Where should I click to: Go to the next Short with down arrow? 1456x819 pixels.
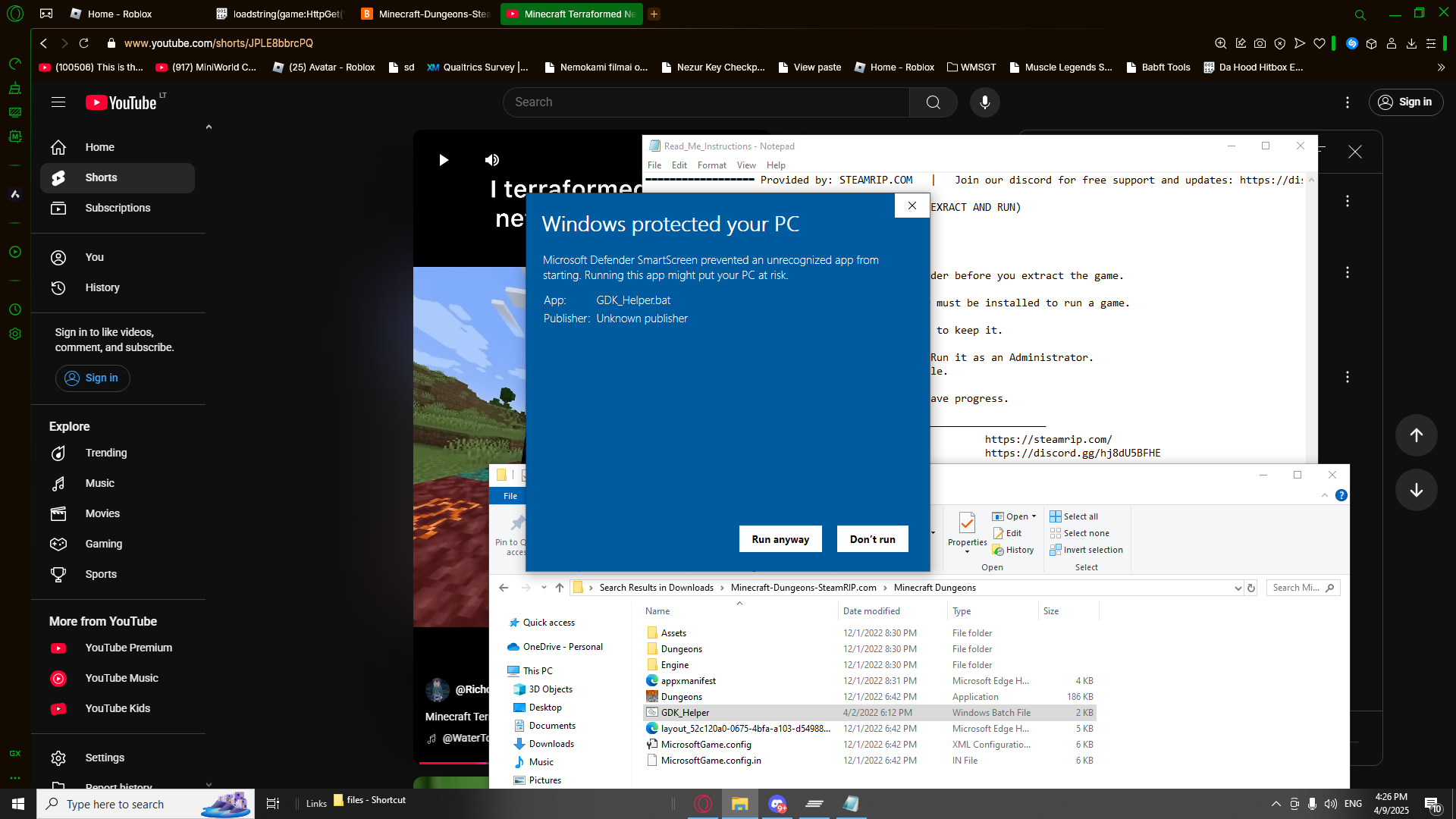(1416, 490)
